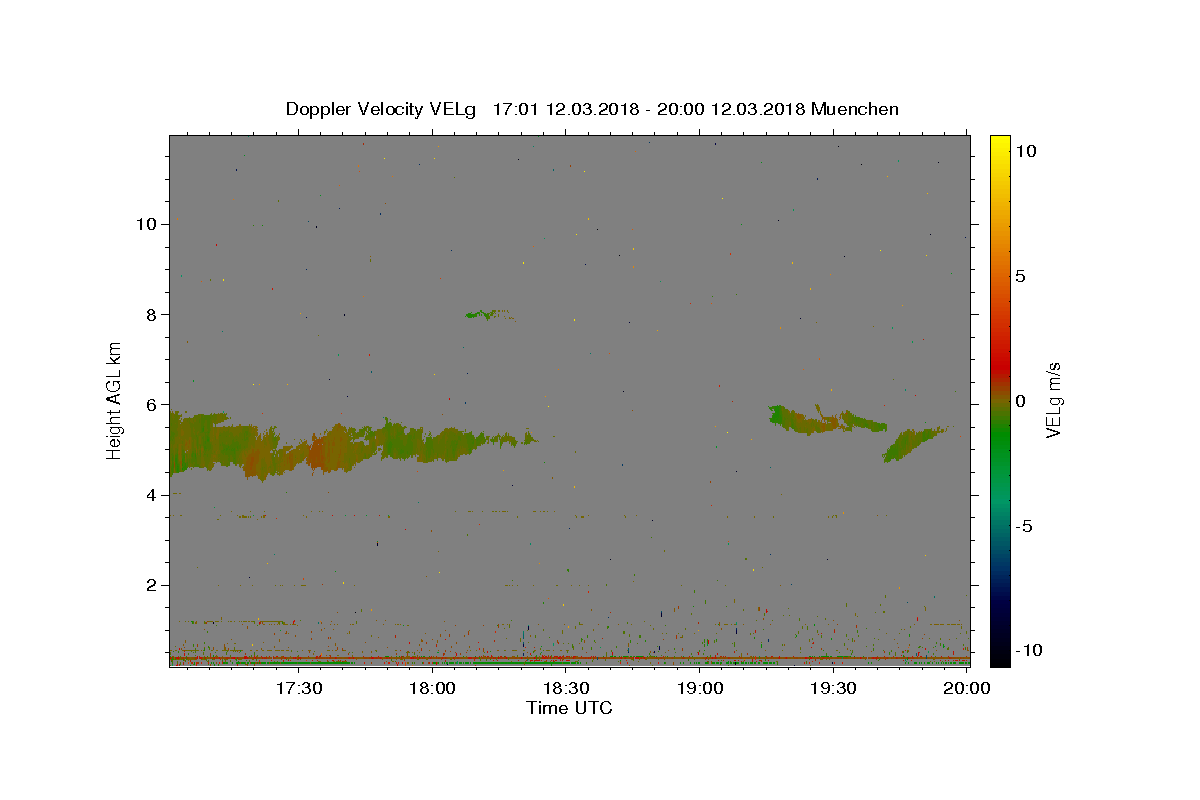Click the colorbar value -5 label
Screen dimensions: 1200x800
[1023, 526]
